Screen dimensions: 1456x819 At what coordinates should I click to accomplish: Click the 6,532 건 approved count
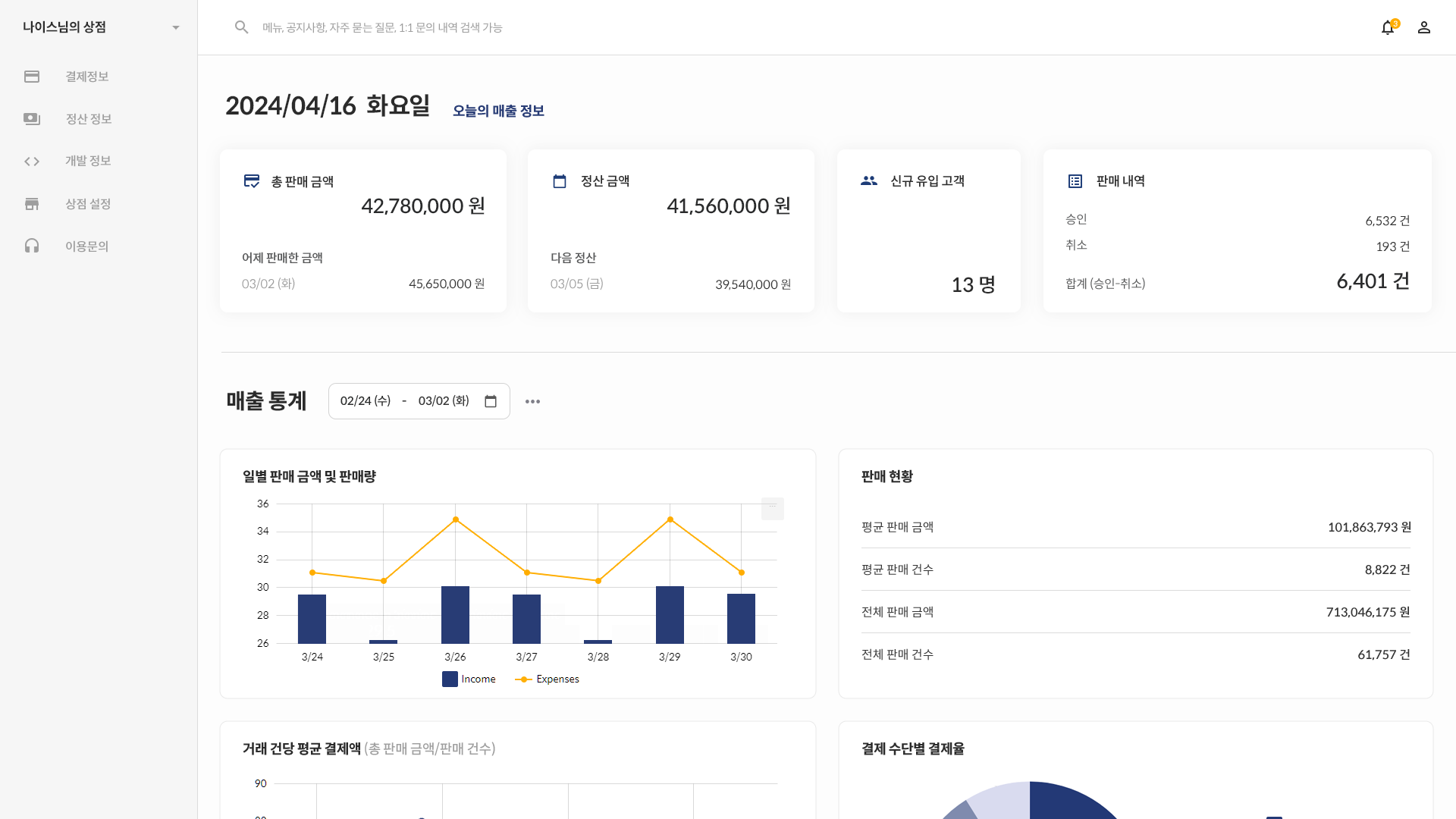[x=1388, y=221]
